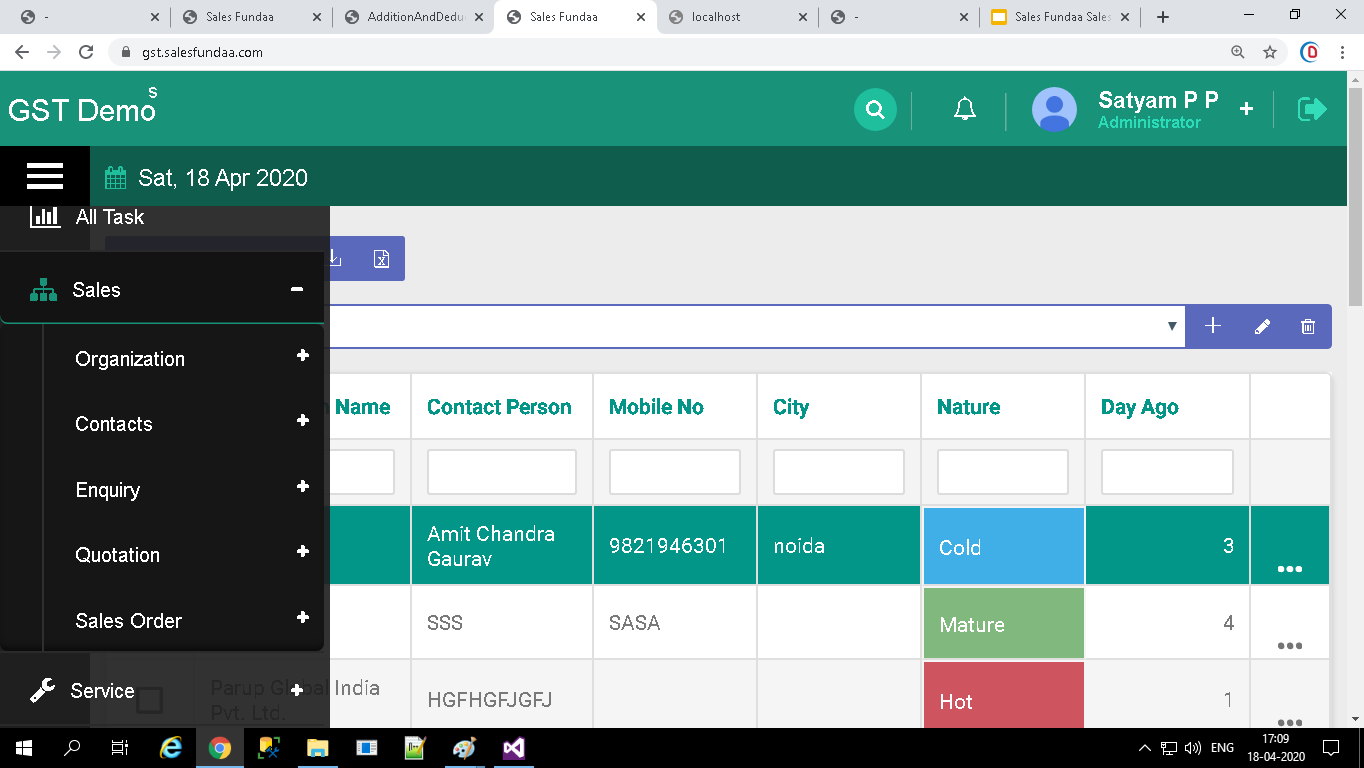This screenshot has height=768, width=1364.
Task: Sort by the Contact Person column header
Action: pyautogui.click(x=499, y=407)
